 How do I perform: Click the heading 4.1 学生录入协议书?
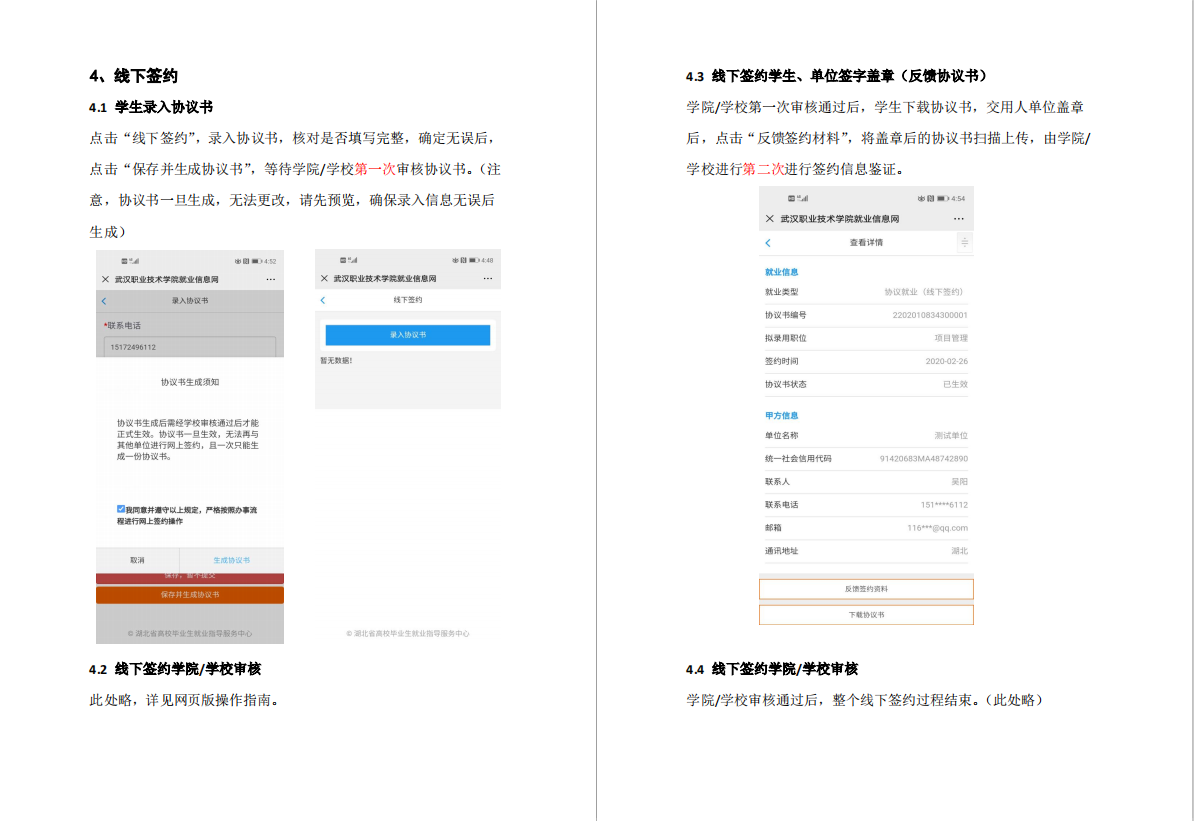151,107
